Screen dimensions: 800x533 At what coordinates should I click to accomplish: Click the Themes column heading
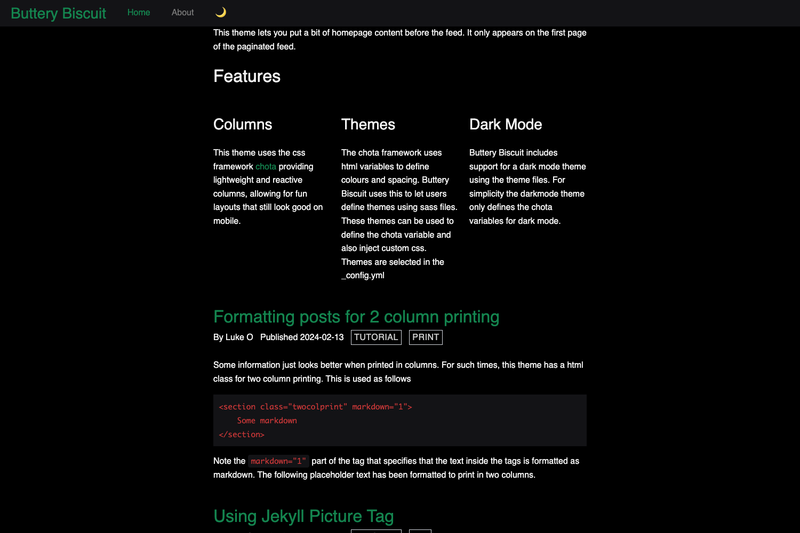[x=368, y=124]
